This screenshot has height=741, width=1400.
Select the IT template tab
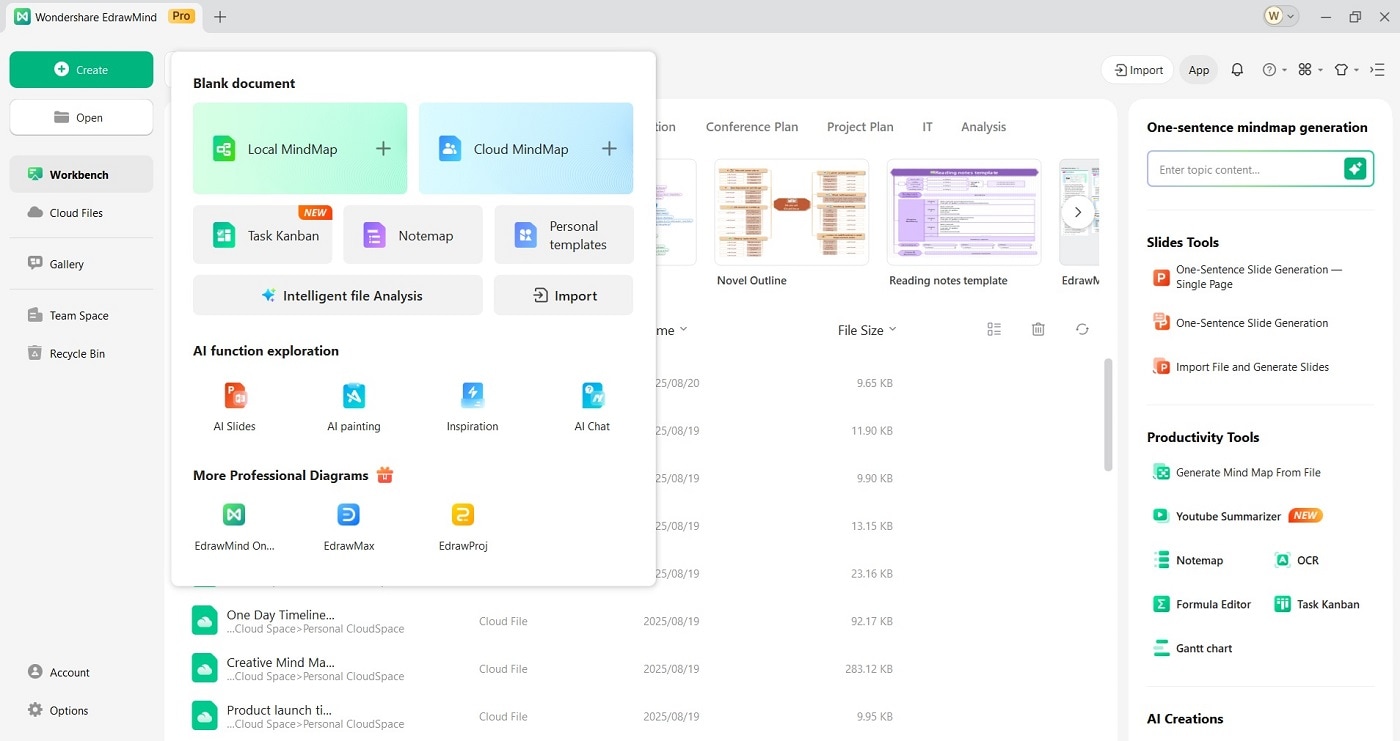point(927,127)
